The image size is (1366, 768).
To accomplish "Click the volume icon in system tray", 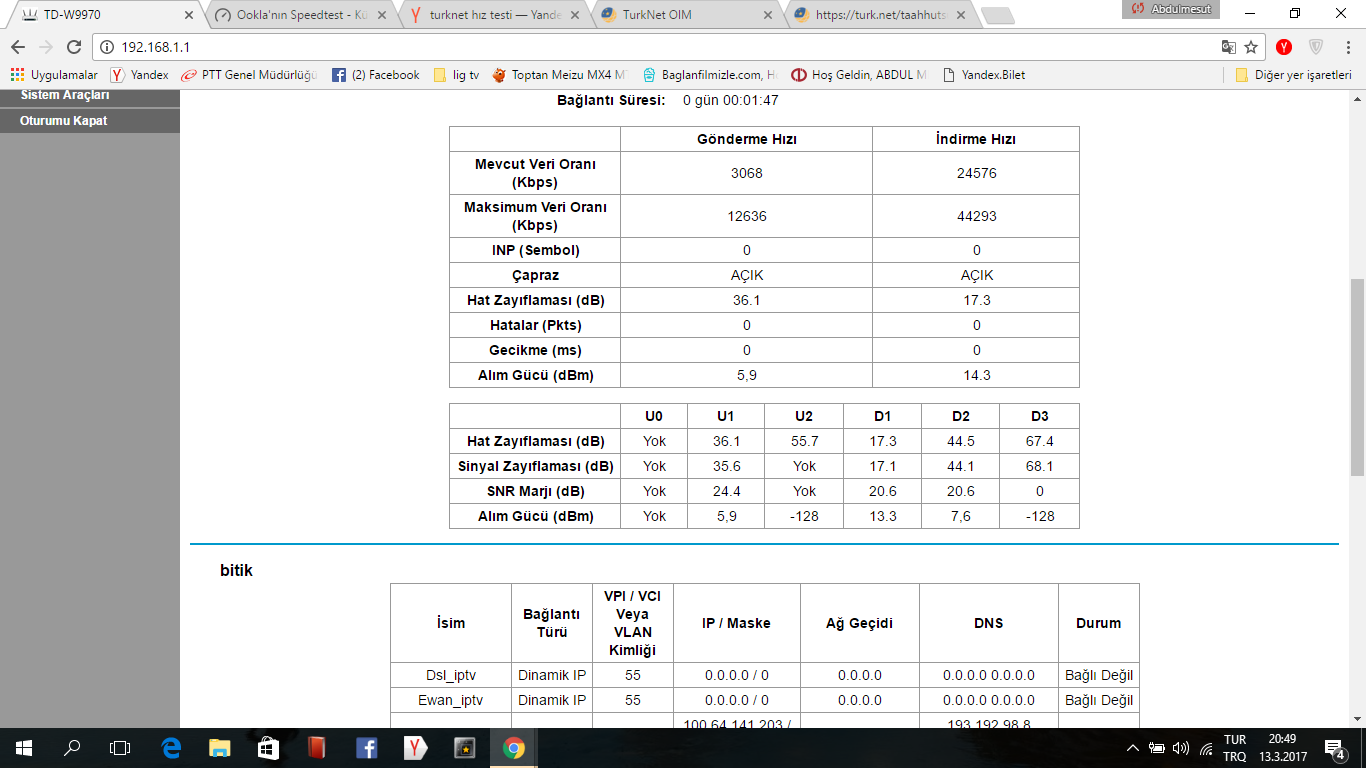I will point(1181,748).
